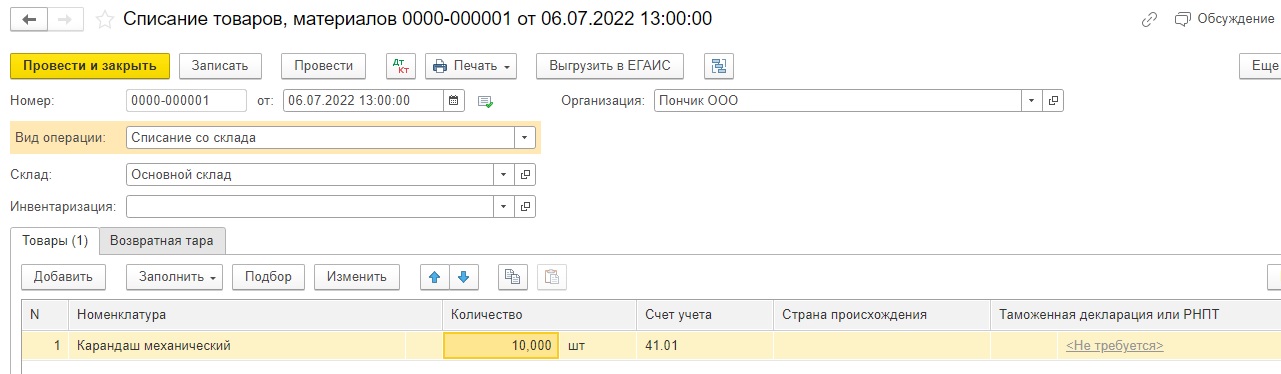The image size is (1281, 374).
Task: Paste rows from clipboard icon
Action: point(552,277)
